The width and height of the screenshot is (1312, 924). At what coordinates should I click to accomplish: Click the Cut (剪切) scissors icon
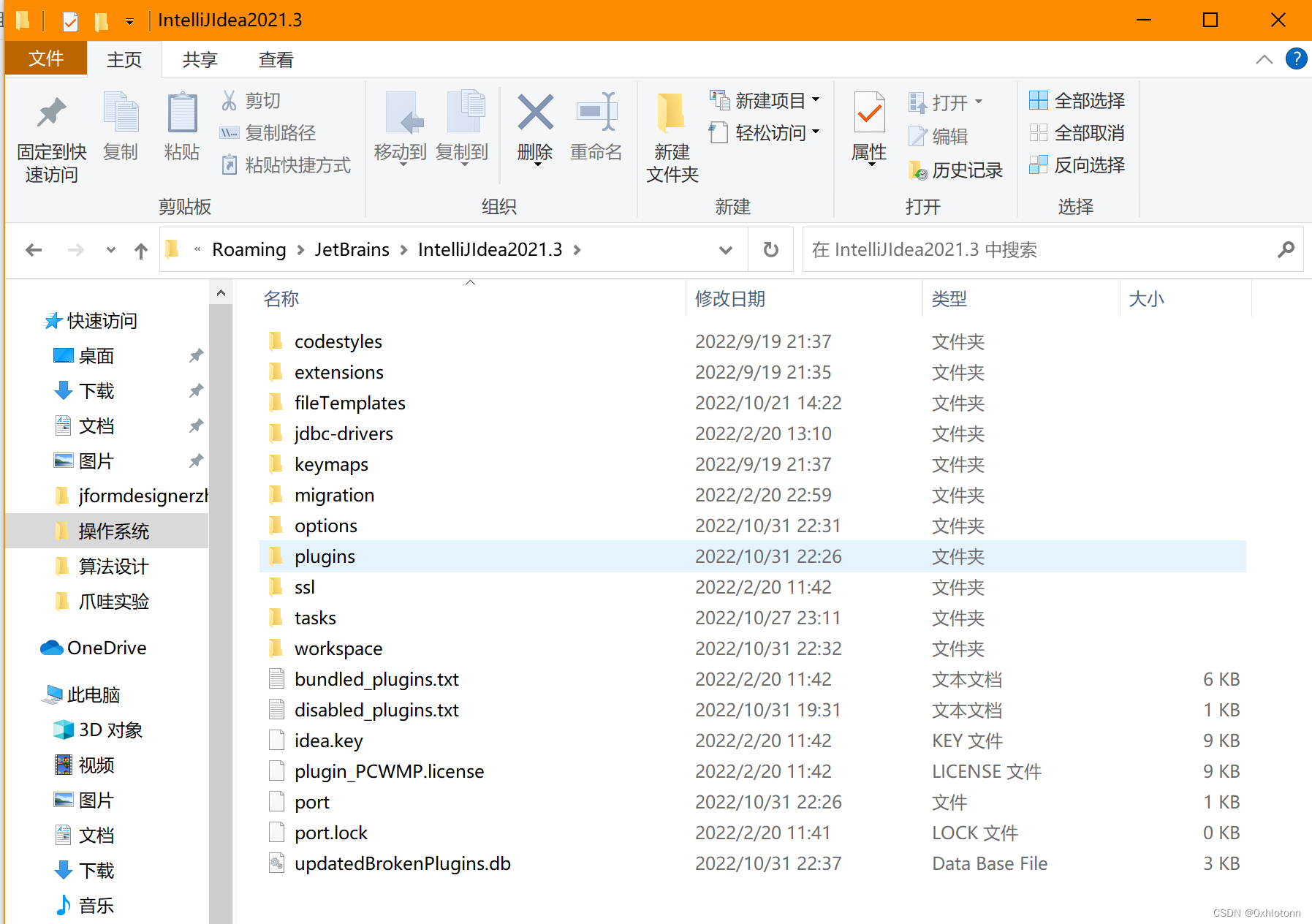(x=229, y=100)
